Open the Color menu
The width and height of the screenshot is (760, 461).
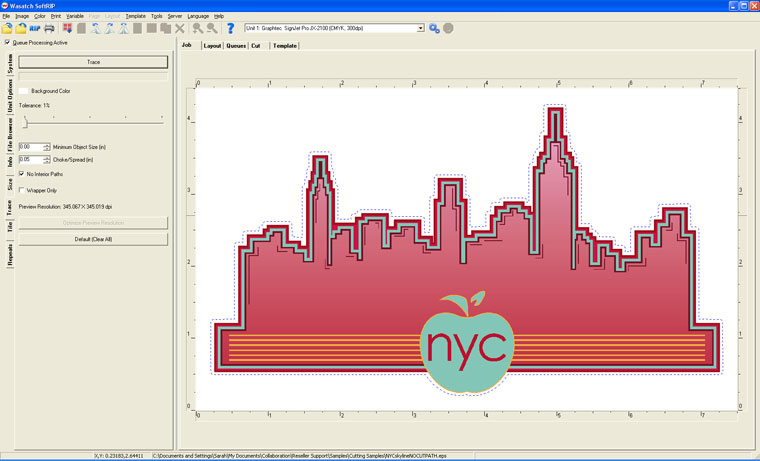40,16
